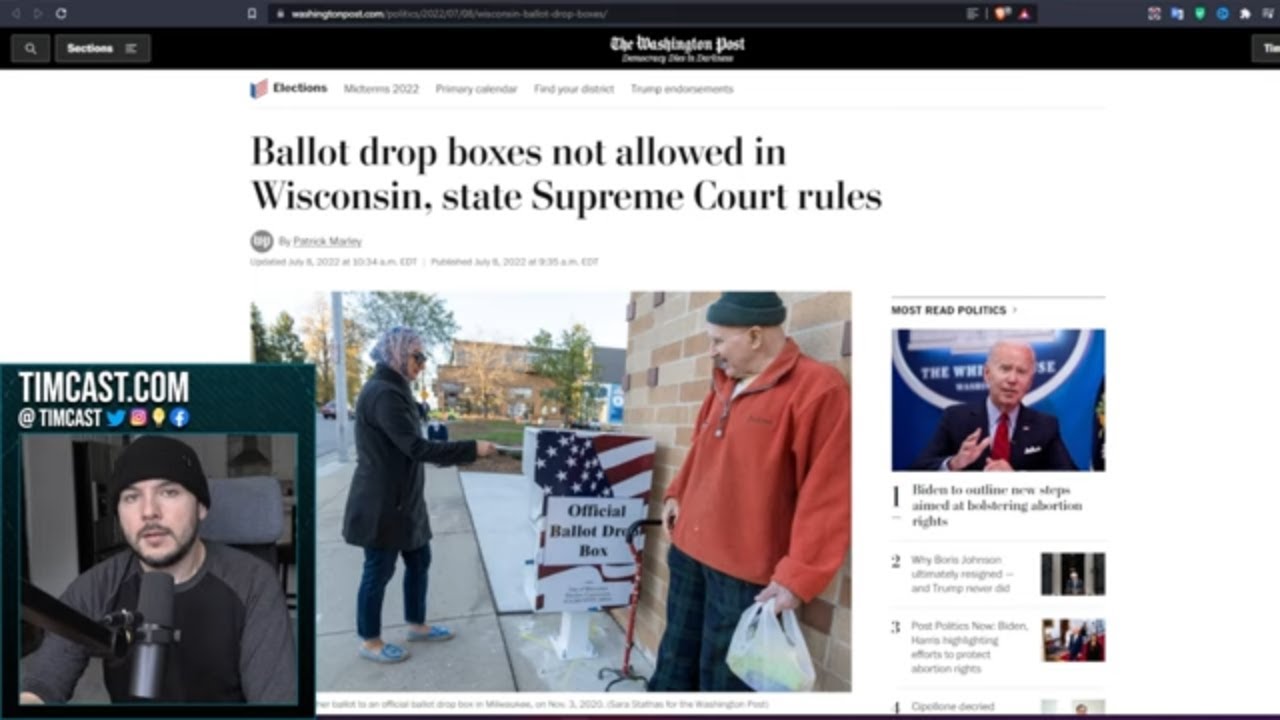This screenshot has width=1280, height=720.
Task: Click the Elections section logo icon
Action: [259, 89]
